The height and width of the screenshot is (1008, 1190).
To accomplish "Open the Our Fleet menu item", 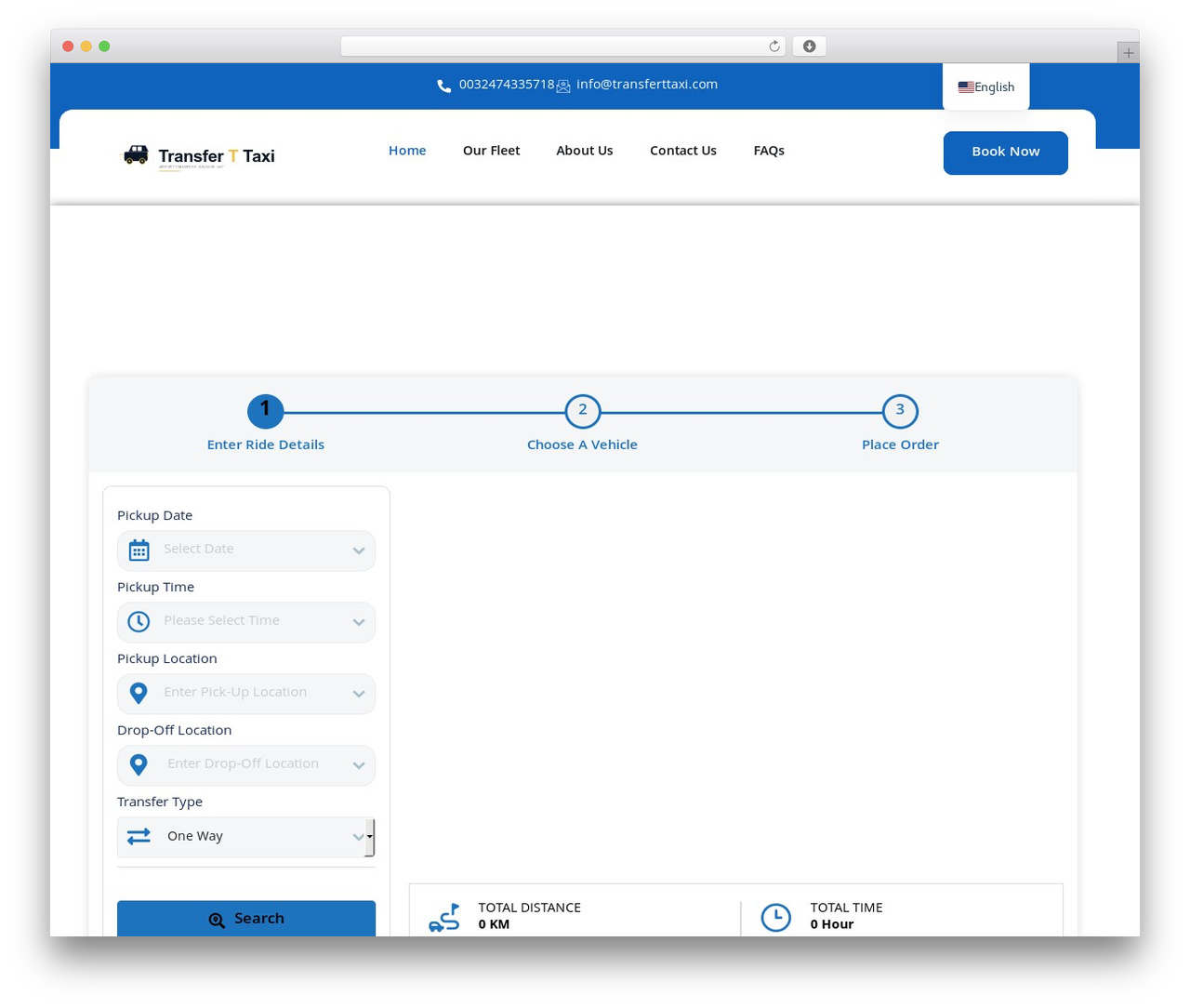I will pos(491,151).
